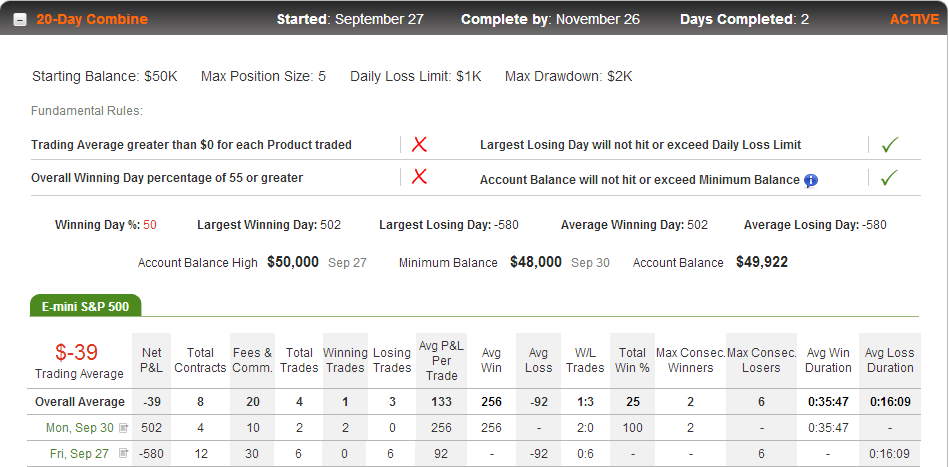Click the Minimum Balance info icon
949x467 pixels.
[811, 180]
